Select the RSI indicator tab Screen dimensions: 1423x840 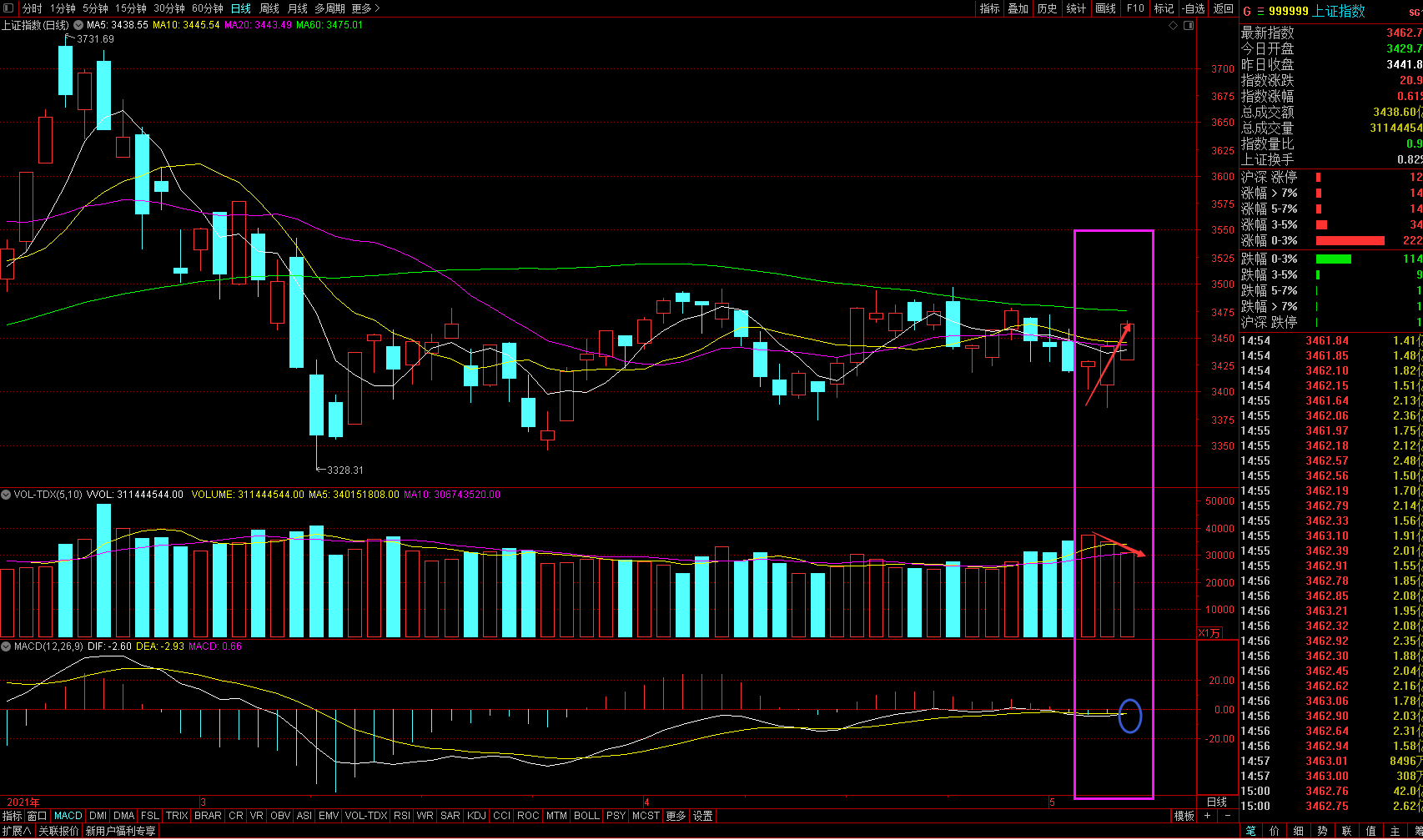click(402, 816)
